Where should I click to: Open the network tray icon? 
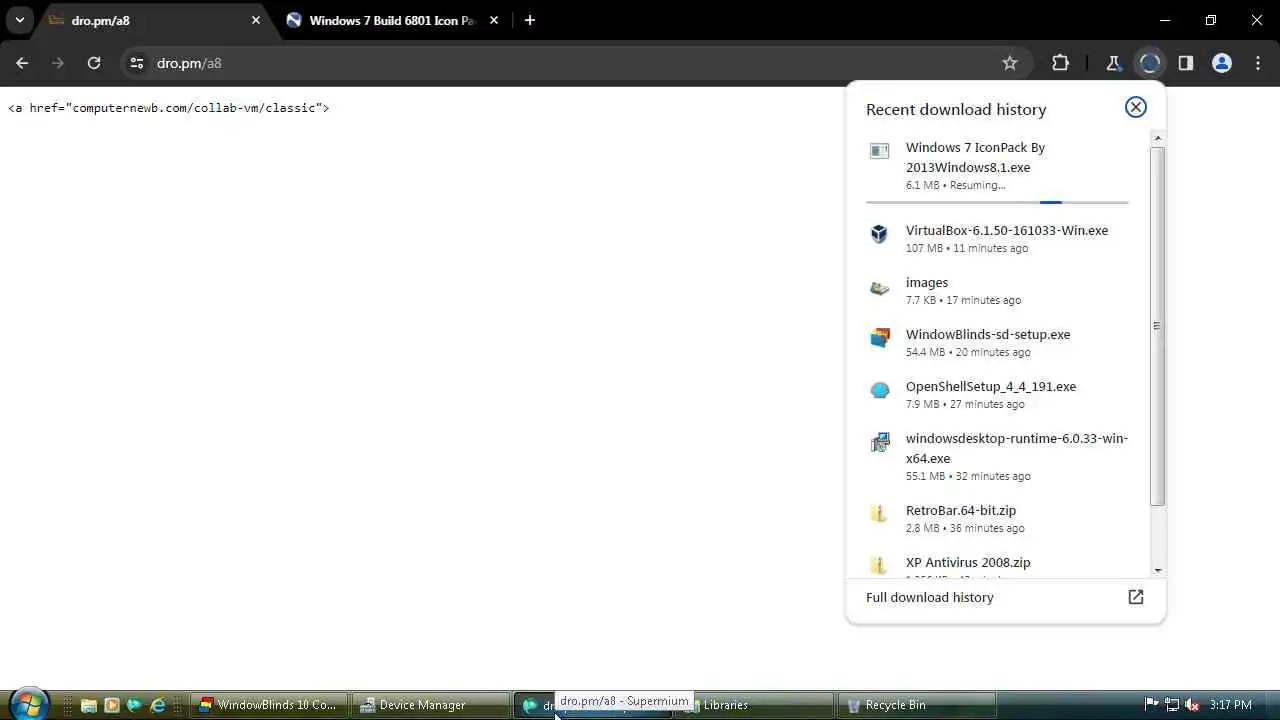click(1172, 705)
